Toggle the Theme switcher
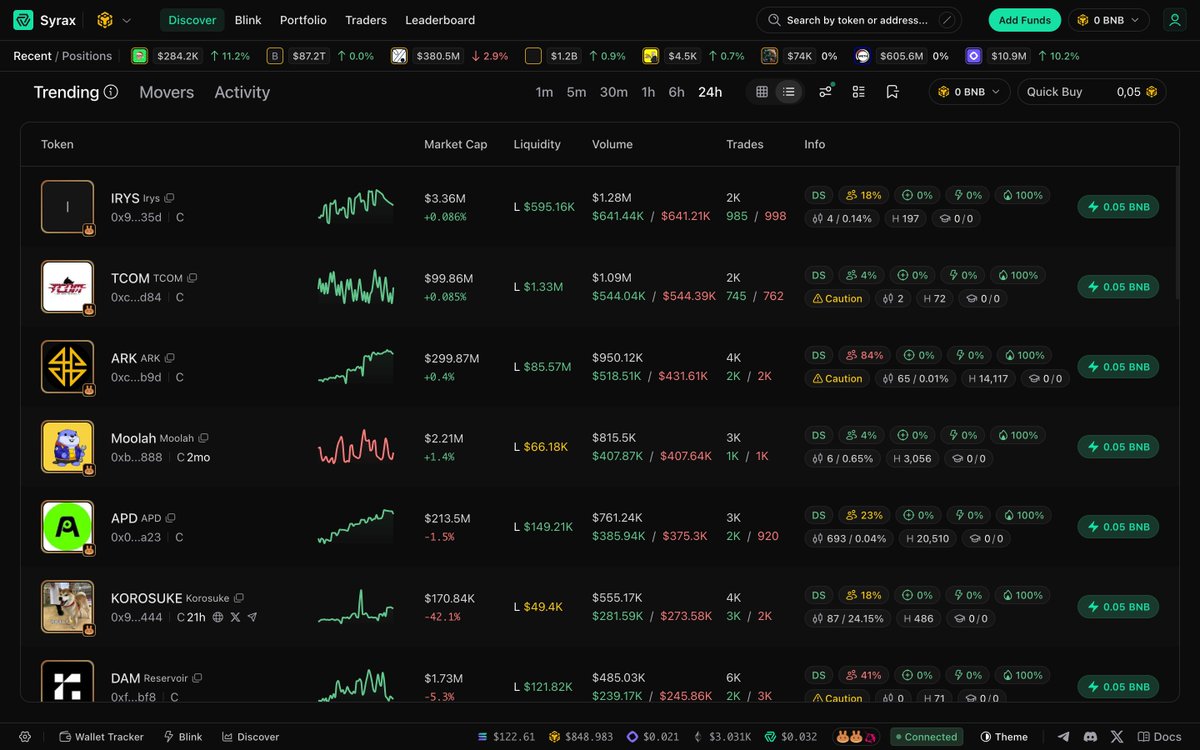This screenshot has height=750, width=1200. (1003, 736)
